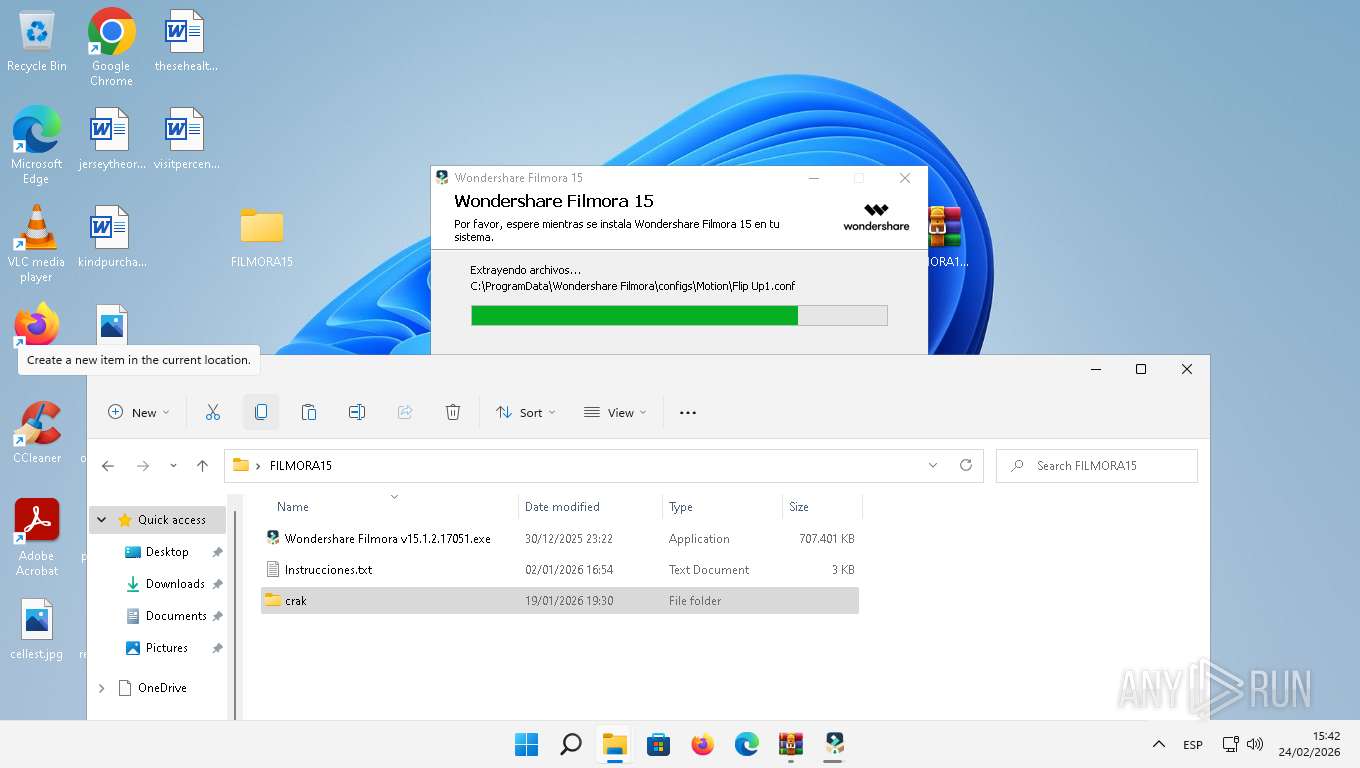
Task: Select the Instrucciones.txt file
Action: 560,570
